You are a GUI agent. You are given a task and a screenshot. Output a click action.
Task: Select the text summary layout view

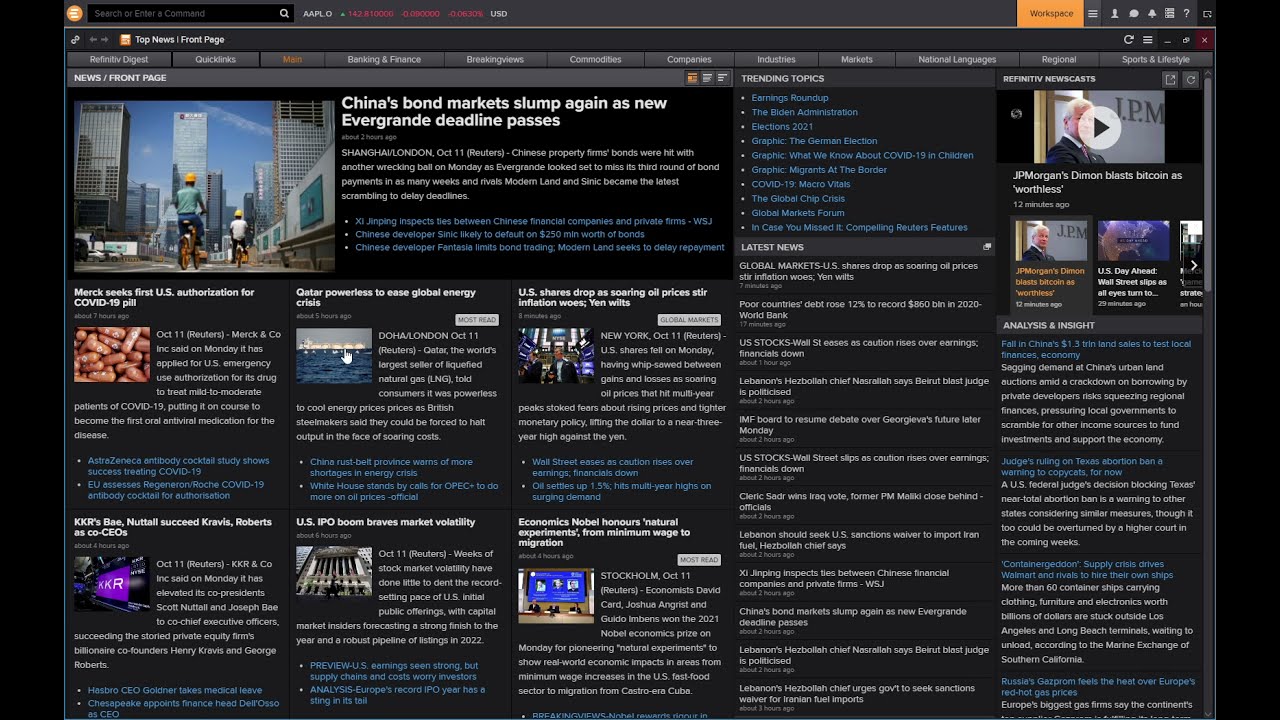(x=707, y=78)
